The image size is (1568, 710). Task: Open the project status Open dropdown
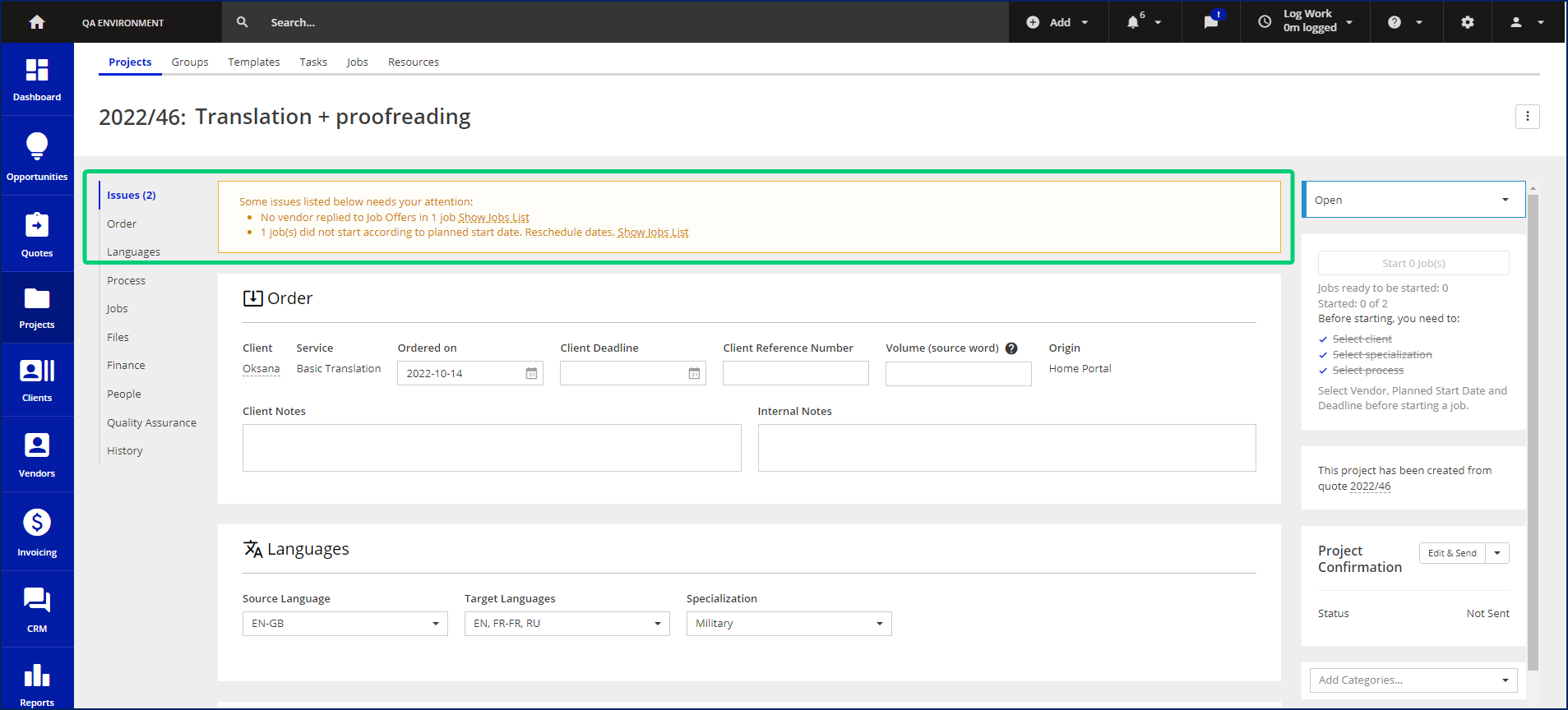[1413, 200]
